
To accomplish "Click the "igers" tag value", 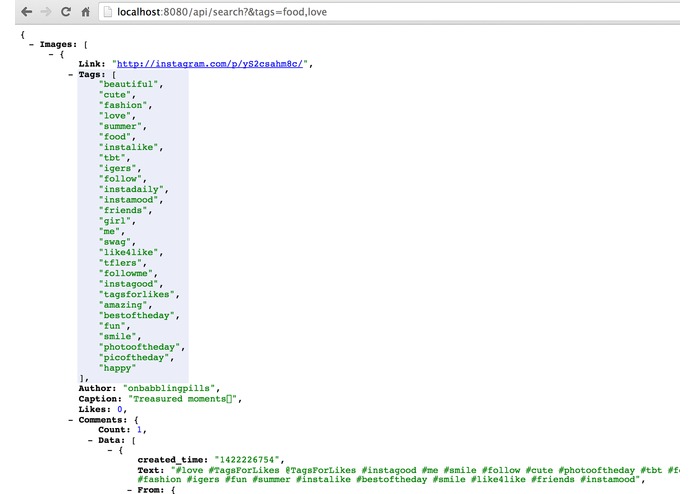I will (x=118, y=168).
